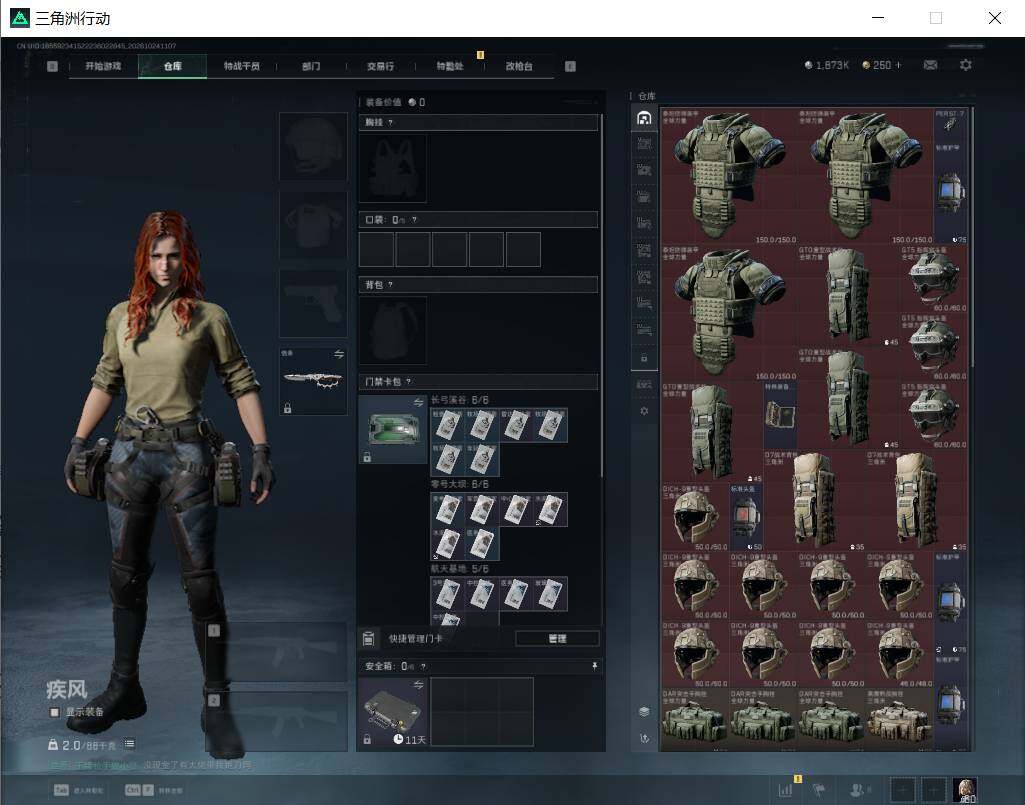Switch to the 特战干员 tab

click(x=241, y=66)
